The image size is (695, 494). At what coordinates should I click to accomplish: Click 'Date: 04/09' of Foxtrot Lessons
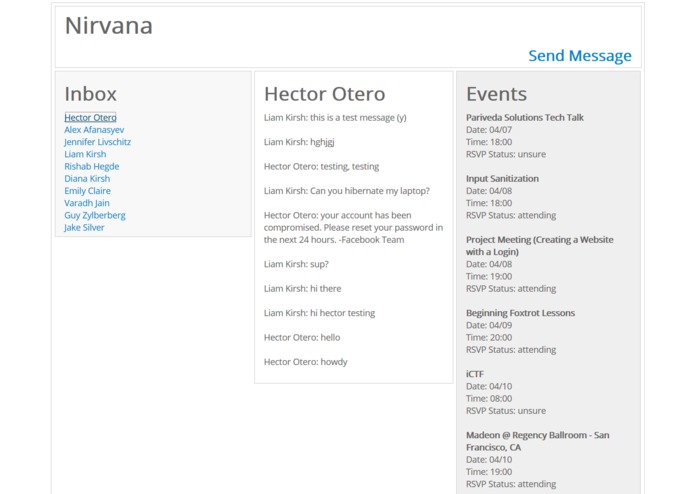click(489, 325)
